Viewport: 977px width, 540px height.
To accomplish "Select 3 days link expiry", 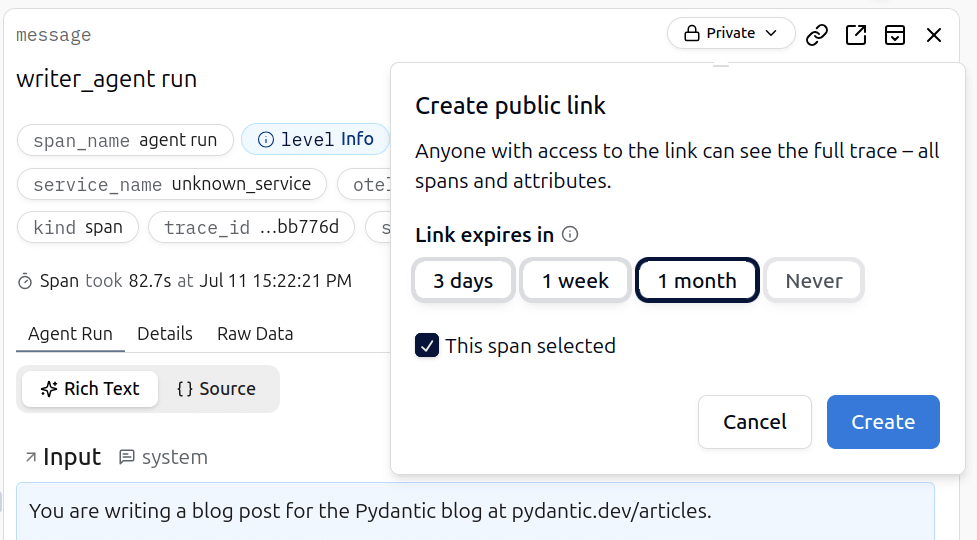I will [x=463, y=281].
